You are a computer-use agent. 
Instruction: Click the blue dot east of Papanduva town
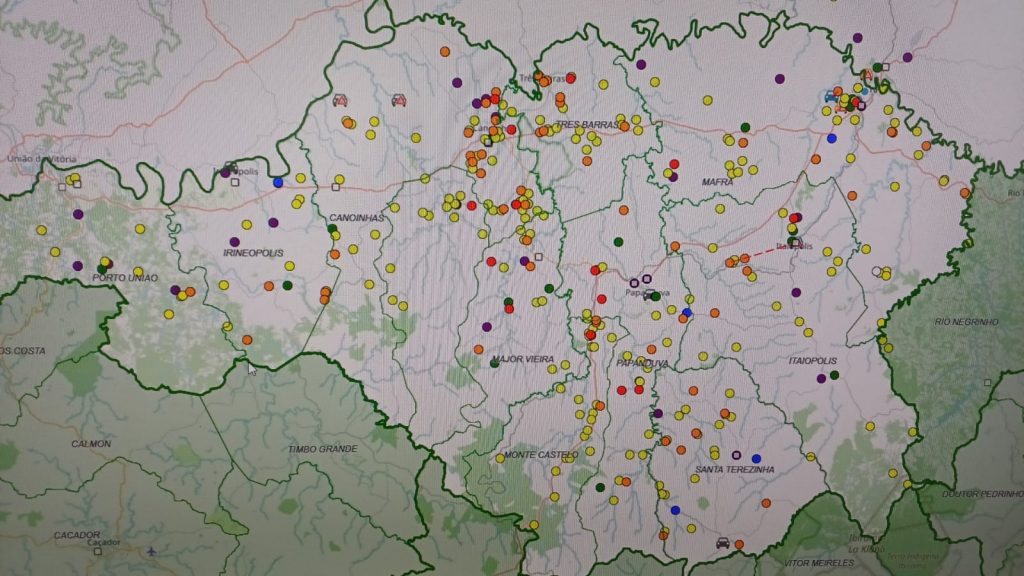click(687, 313)
